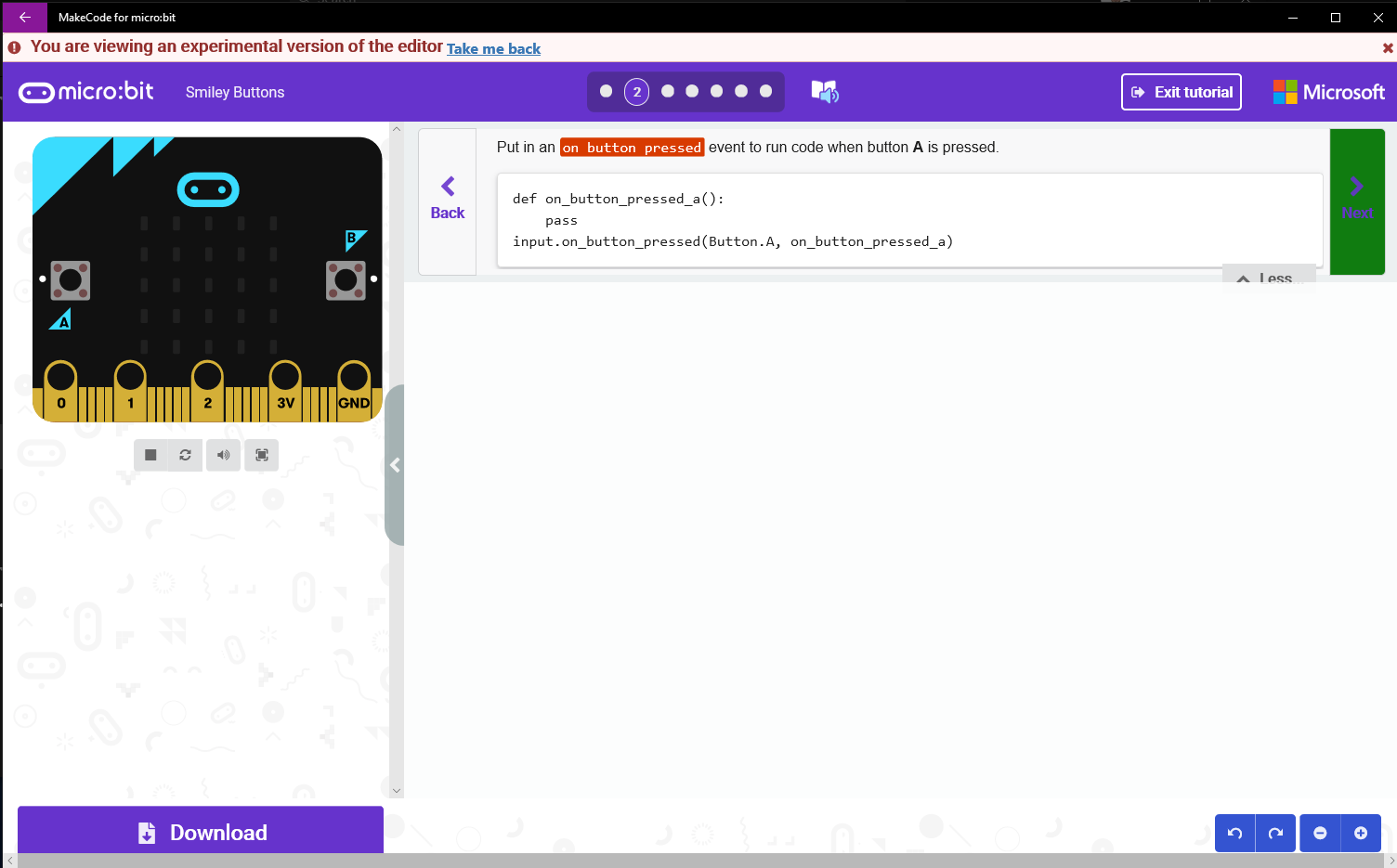Image resolution: width=1397 pixels, height=868 pixels.
Task: Undo the last edit
Action: (1234, 833)
